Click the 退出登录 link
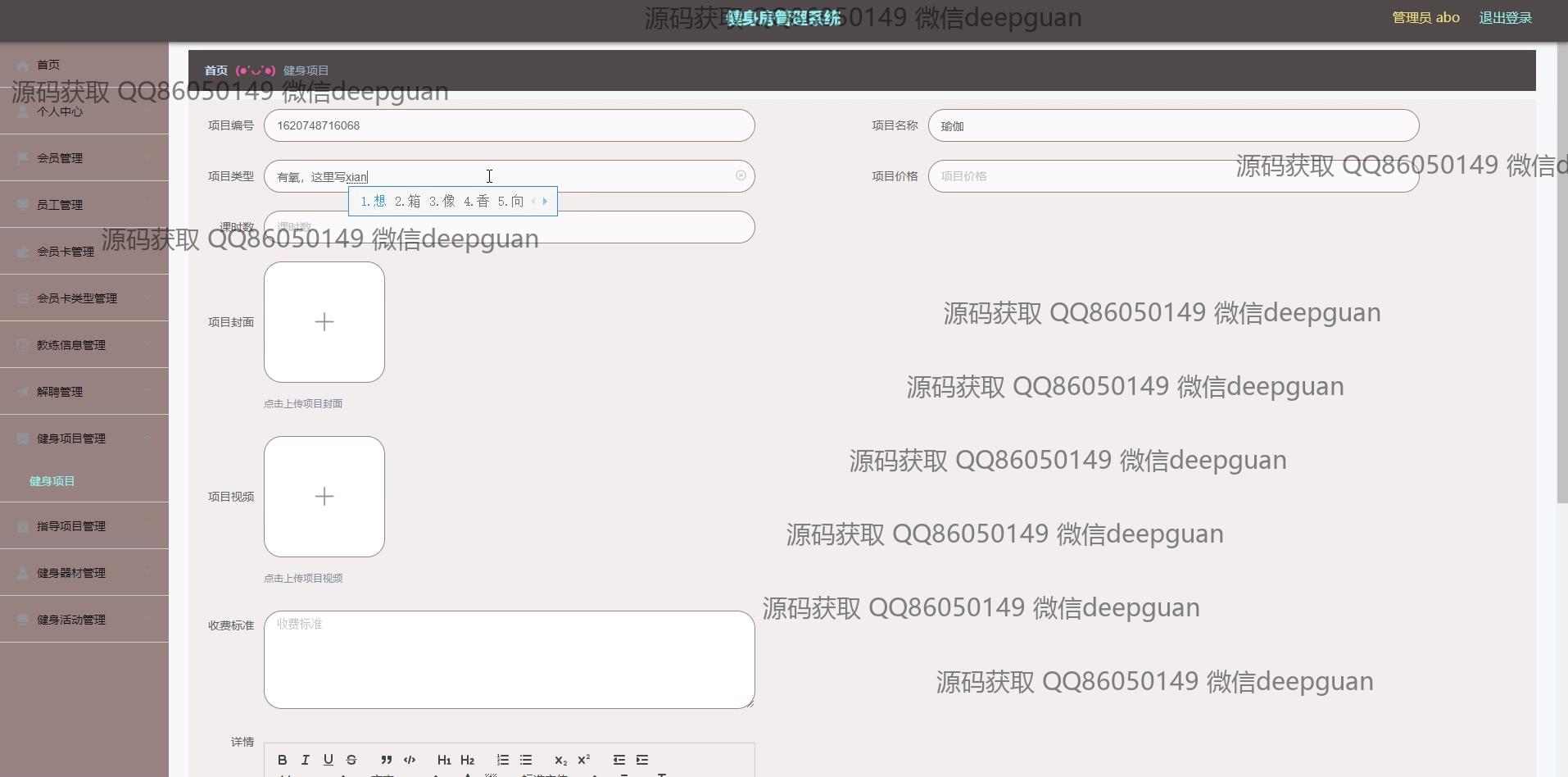 [1505, 17]
